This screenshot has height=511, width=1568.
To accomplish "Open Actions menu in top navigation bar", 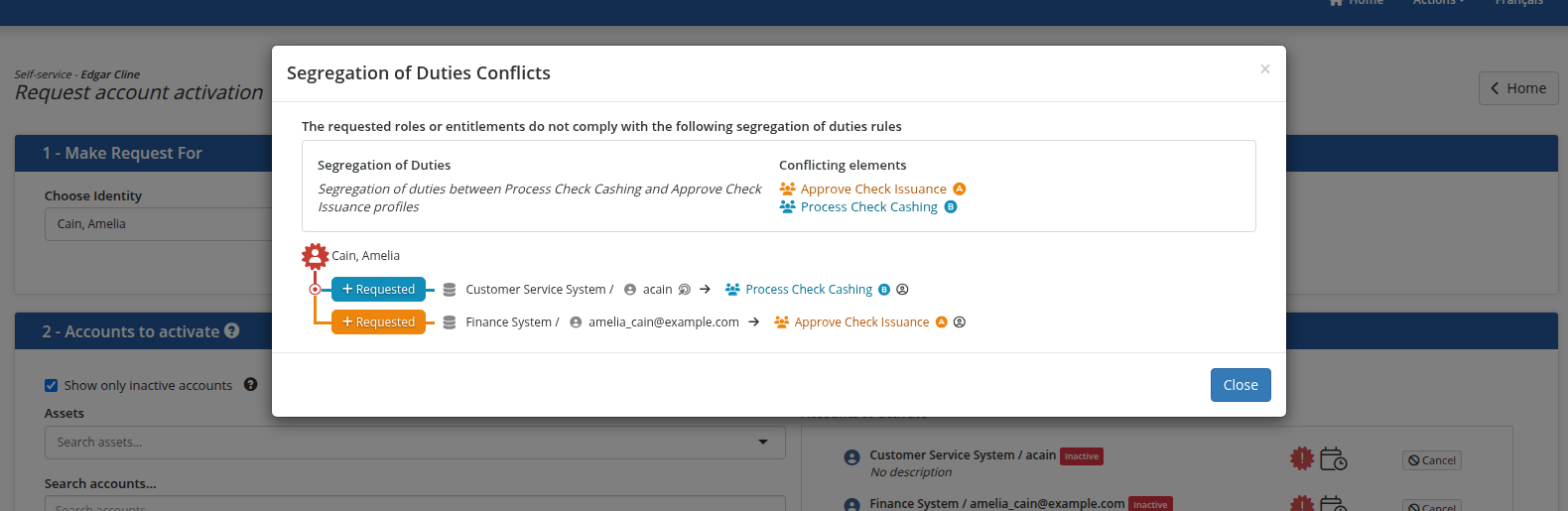I will coord(1438,3).
